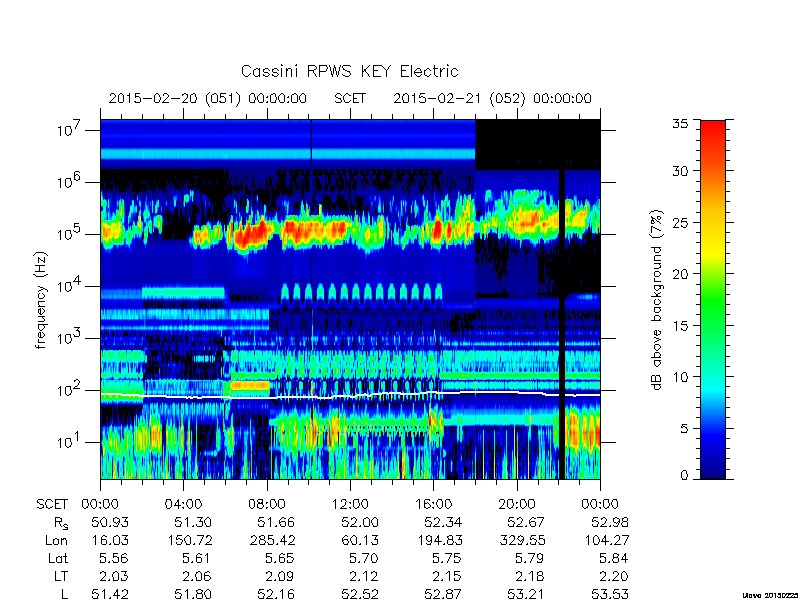Click L value "51.80"
800x600 pixels.
tap(193, 594)
